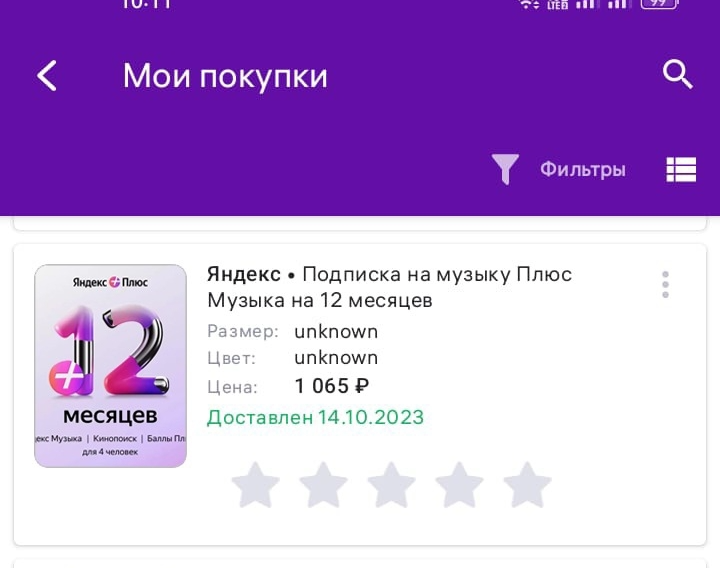Tap the battery indicator in status bar
This screenshot has width=720, height=568.
point(659,4)
